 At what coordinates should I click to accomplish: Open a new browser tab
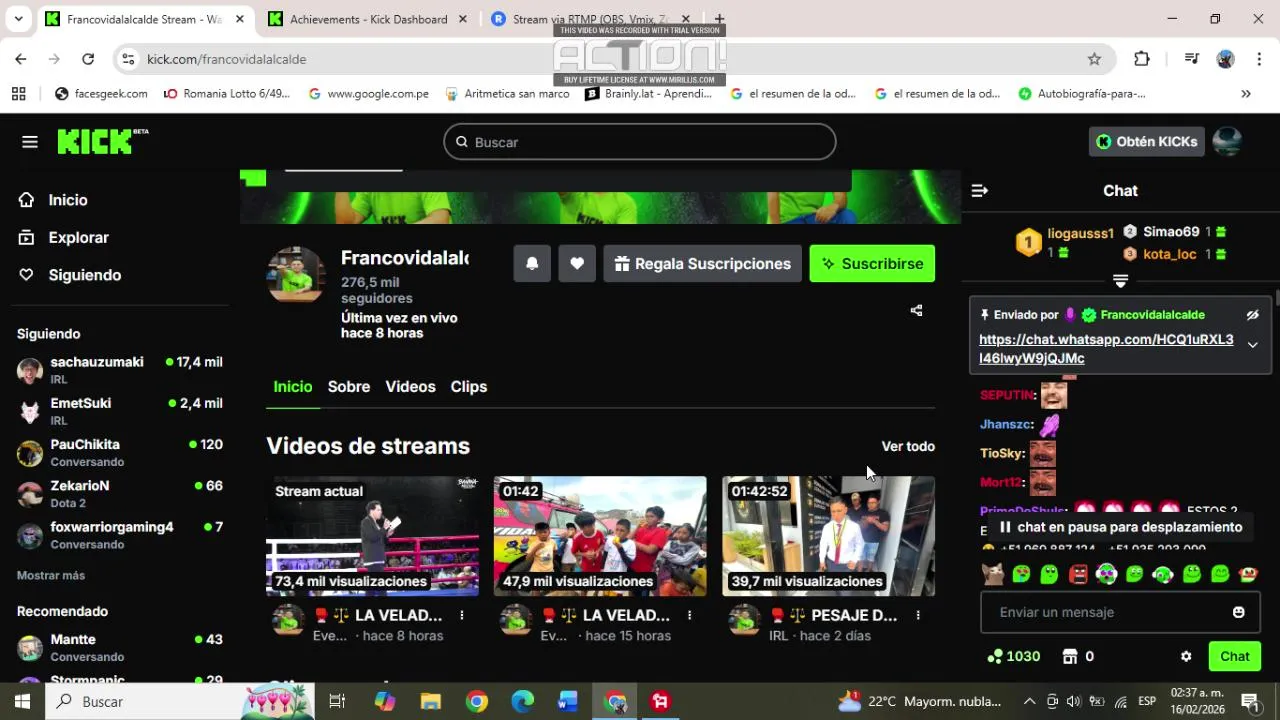pyautogui.click(x=719, y=19)
